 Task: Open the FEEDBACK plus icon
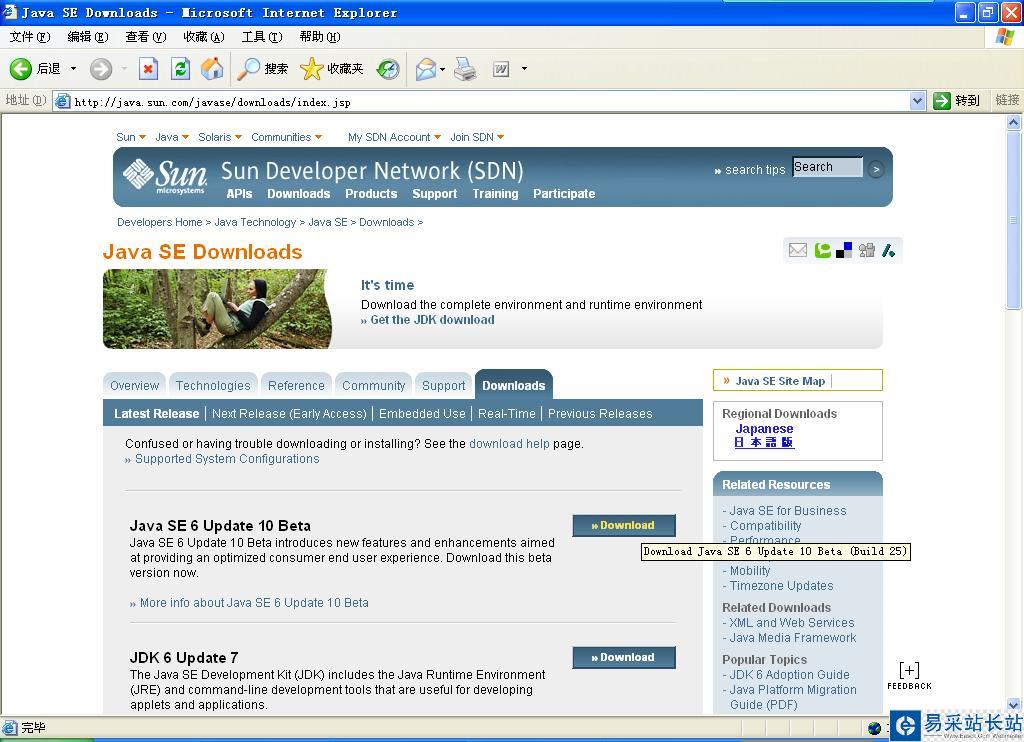point(909,675)
